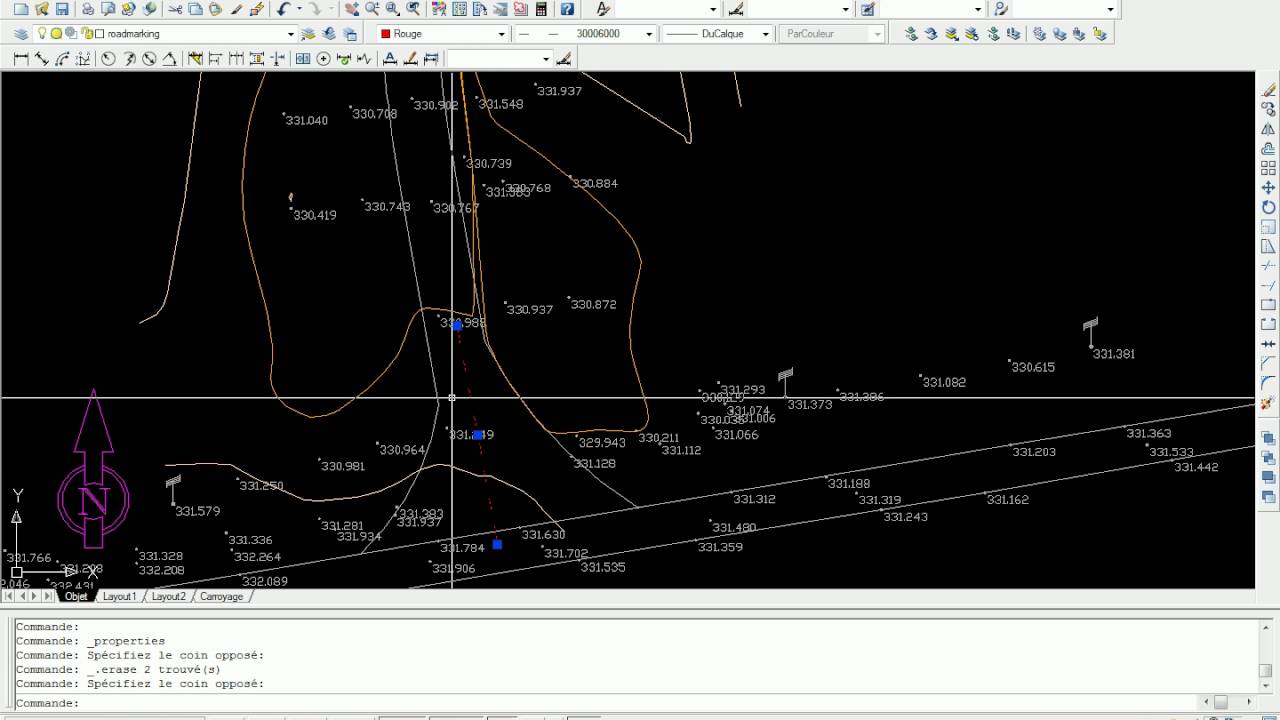
Task: Open the ParCouleur plot style dropdown
Action: 877,34
